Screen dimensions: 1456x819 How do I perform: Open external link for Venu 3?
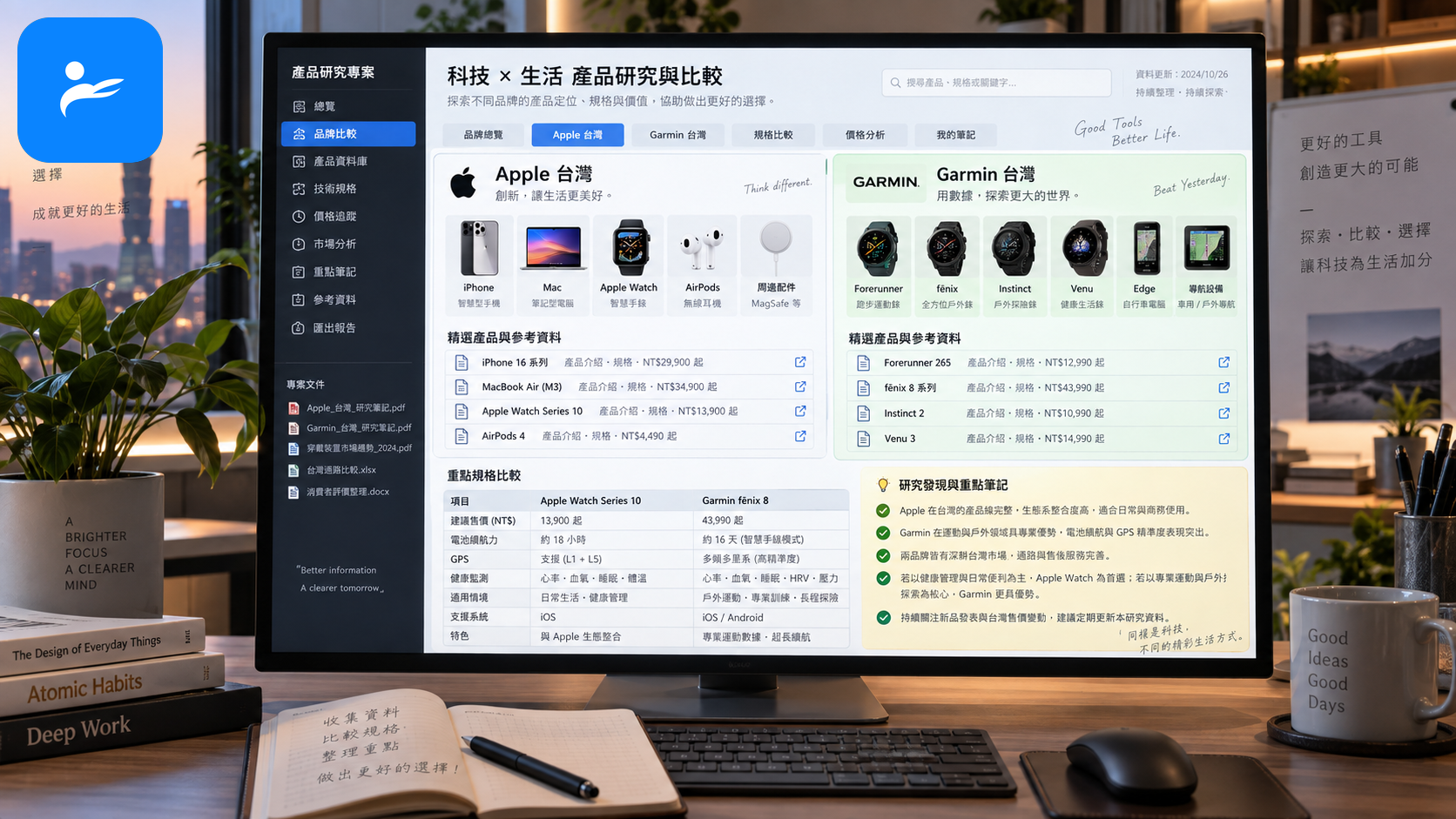[1224, 439]
